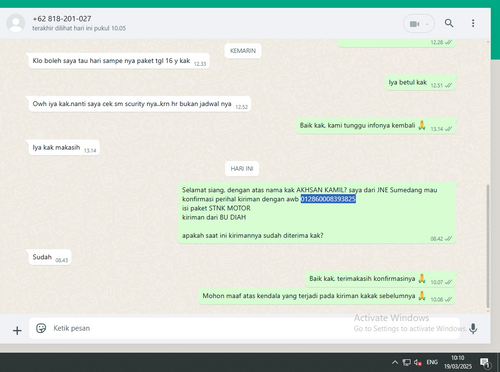The image size is (500, 372).
Task: Click the microphone voice message icon
Action: pyautogui.click(x=473, y=329)
